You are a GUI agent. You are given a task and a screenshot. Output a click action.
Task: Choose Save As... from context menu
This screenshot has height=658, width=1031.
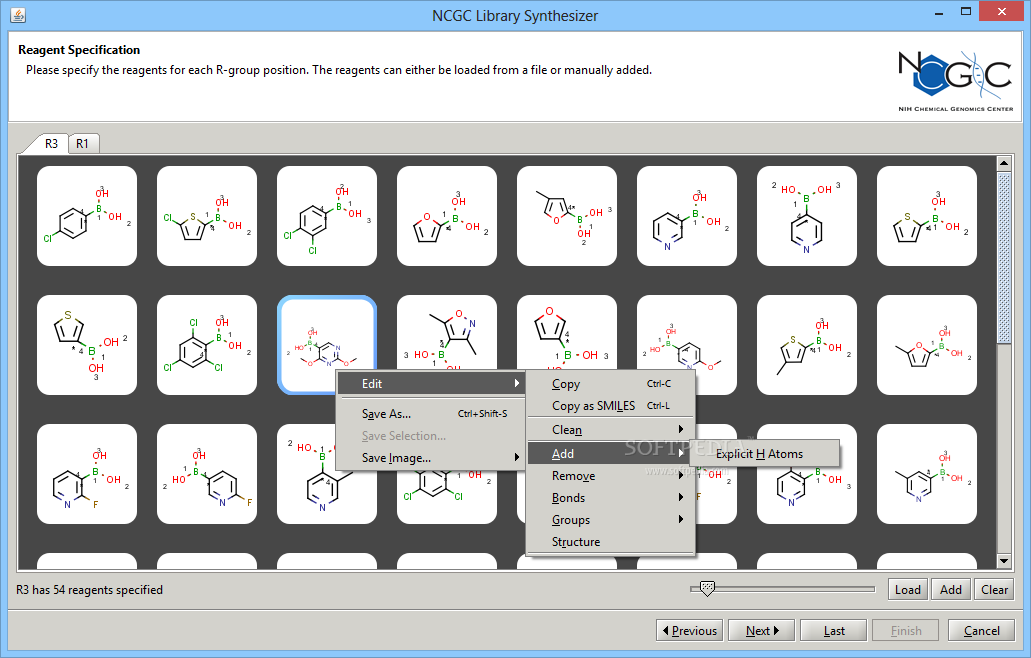(431, 413)
